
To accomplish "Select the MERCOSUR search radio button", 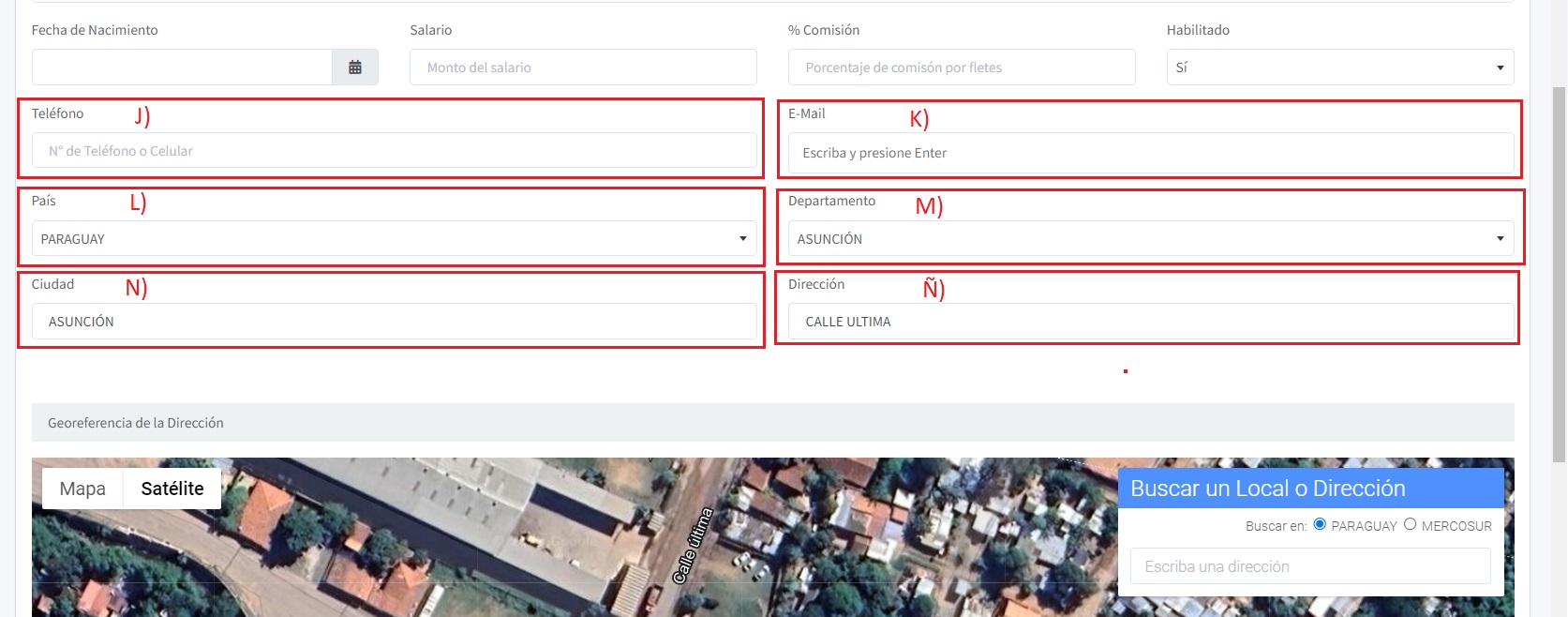I will (x=1410, y=524).
